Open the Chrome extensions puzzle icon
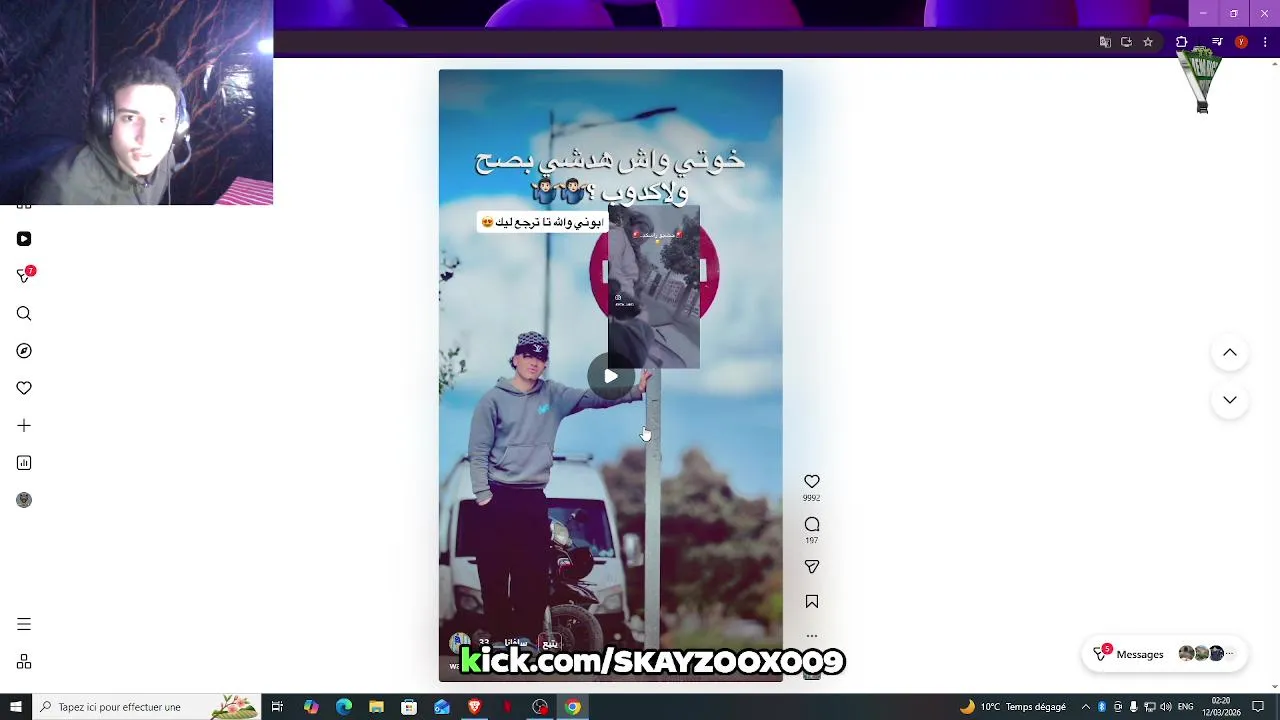 point(1182,42)
